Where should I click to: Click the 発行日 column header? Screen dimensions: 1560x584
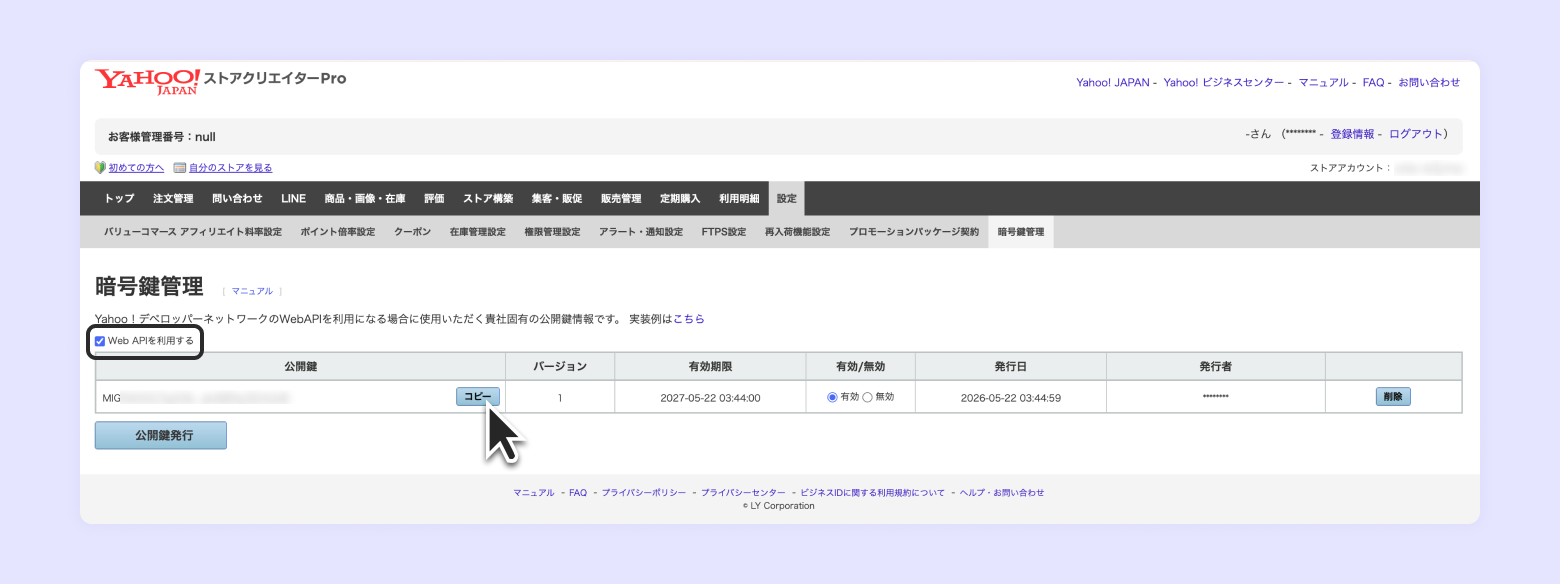coord(1010,367)
